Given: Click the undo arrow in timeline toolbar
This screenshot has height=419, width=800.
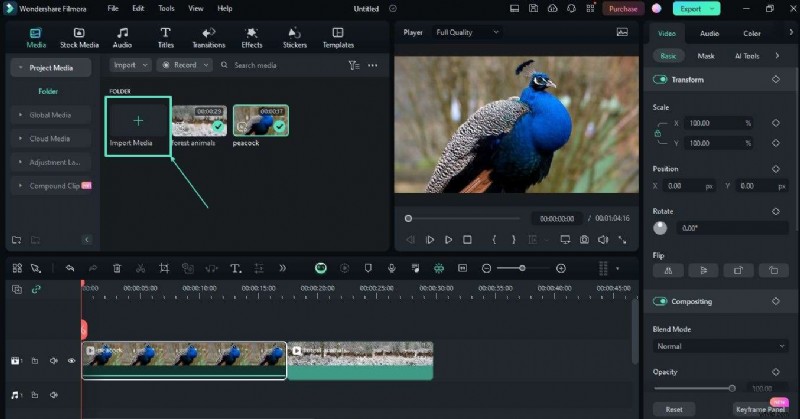Looking at the screenshot, I should [x=70, y=268].
